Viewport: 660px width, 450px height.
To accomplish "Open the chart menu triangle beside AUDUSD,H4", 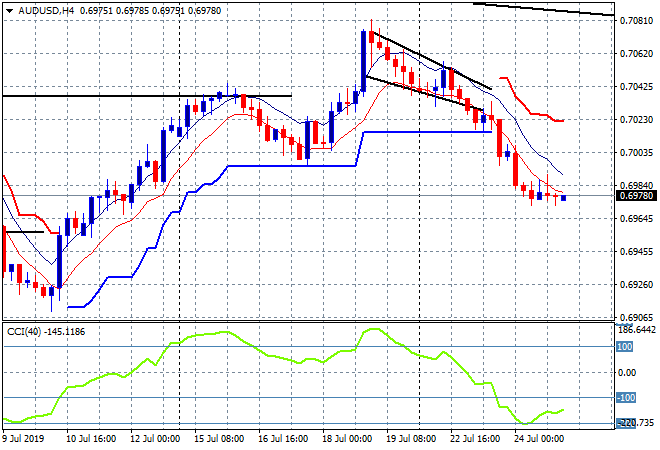I will [x=9, y=11].
